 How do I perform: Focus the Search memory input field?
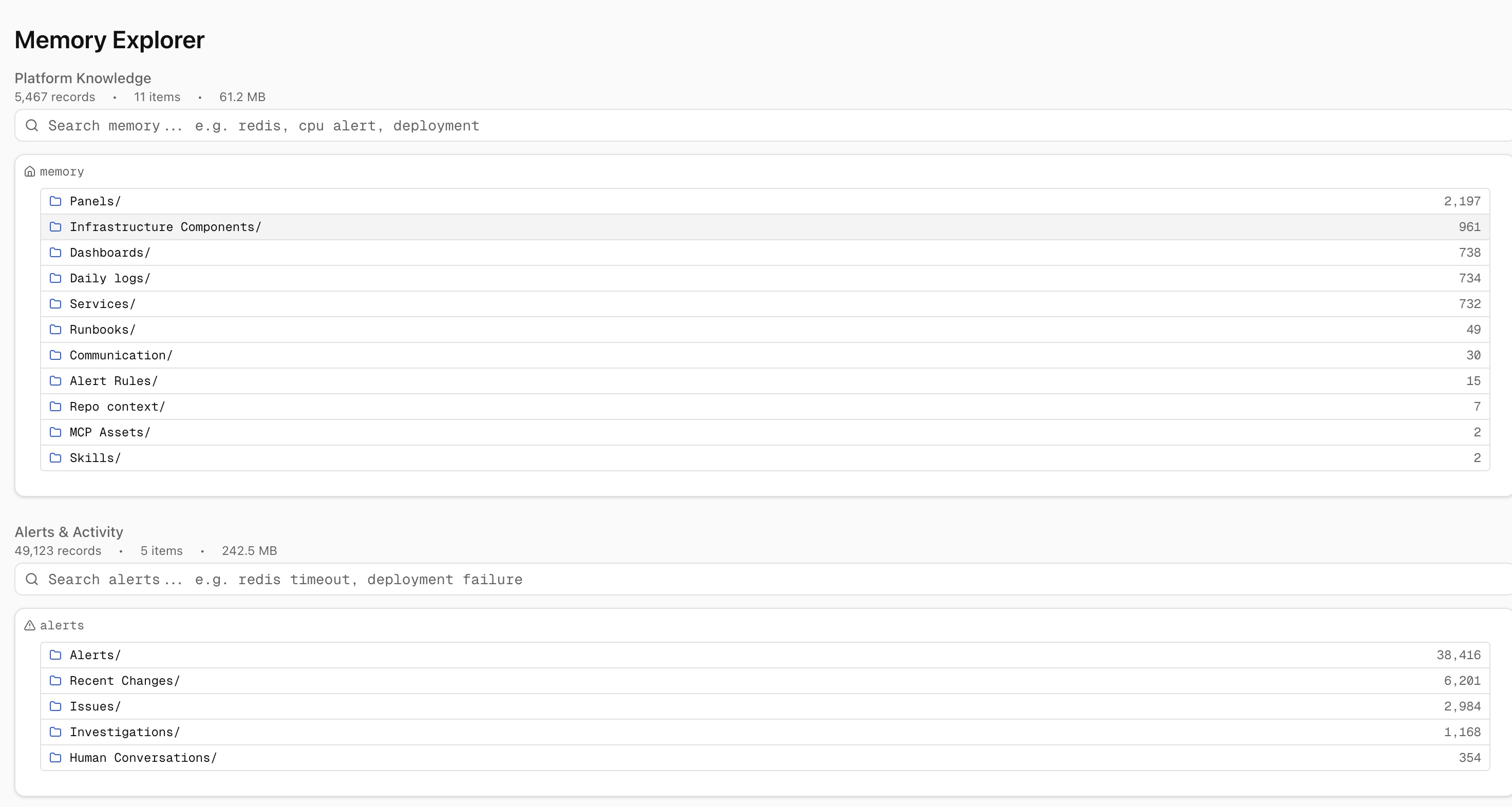point(704,125)
